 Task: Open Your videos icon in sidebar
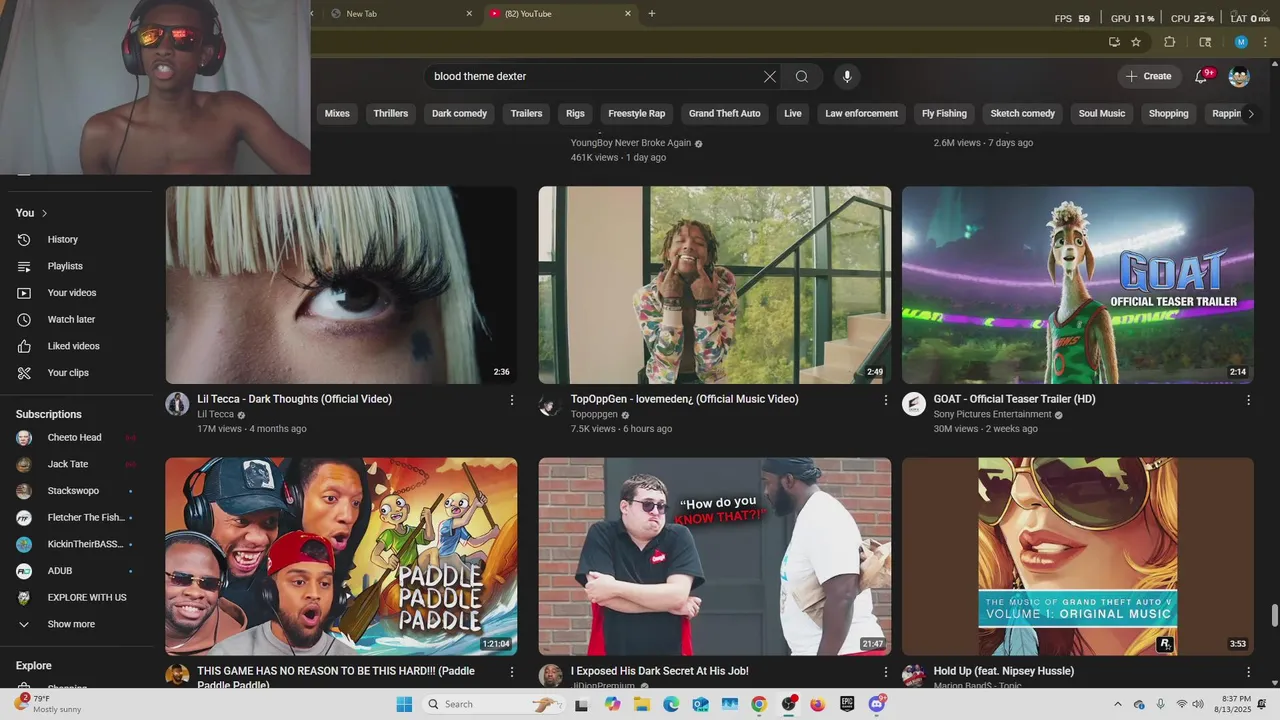[x=24, y=293]
